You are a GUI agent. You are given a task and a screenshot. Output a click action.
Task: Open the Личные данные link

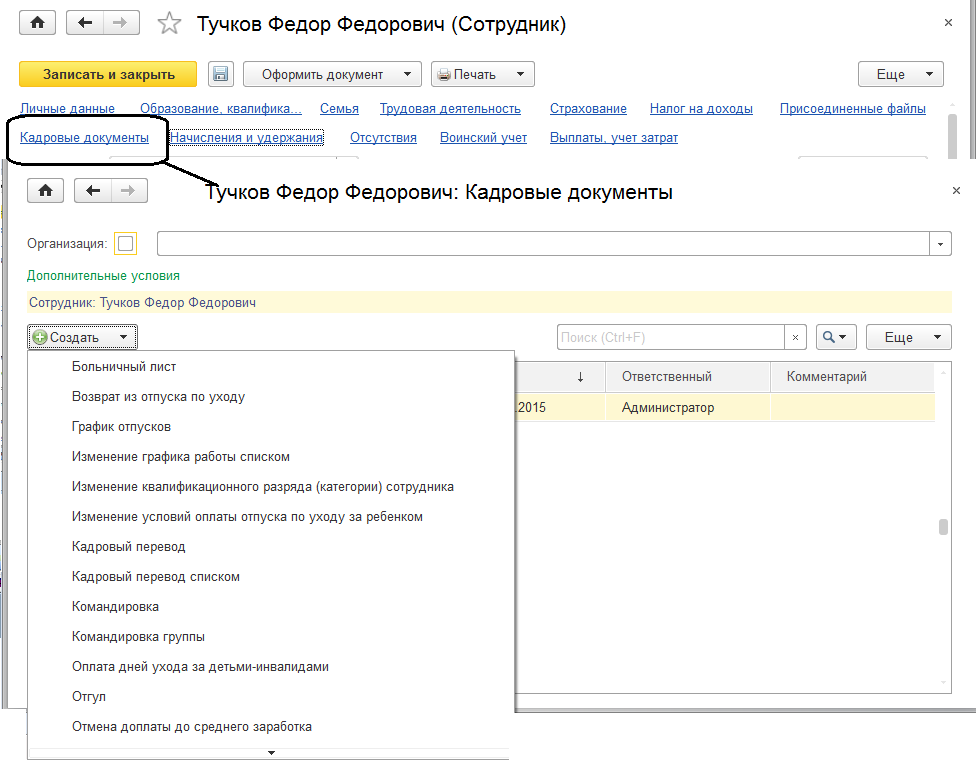click(x=67, y=108)
